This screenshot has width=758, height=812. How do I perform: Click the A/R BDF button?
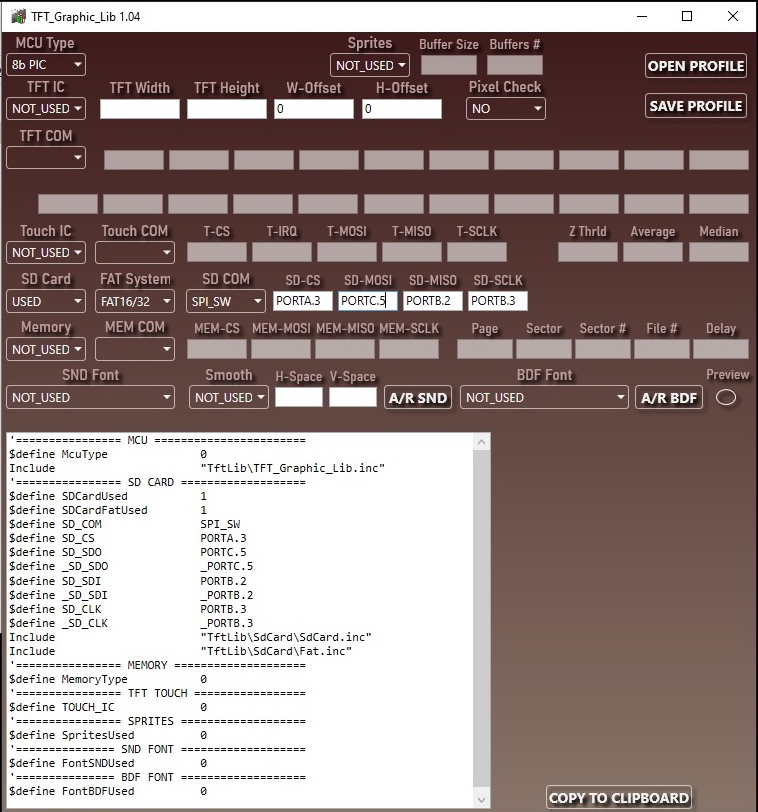[x=669, y=398]
